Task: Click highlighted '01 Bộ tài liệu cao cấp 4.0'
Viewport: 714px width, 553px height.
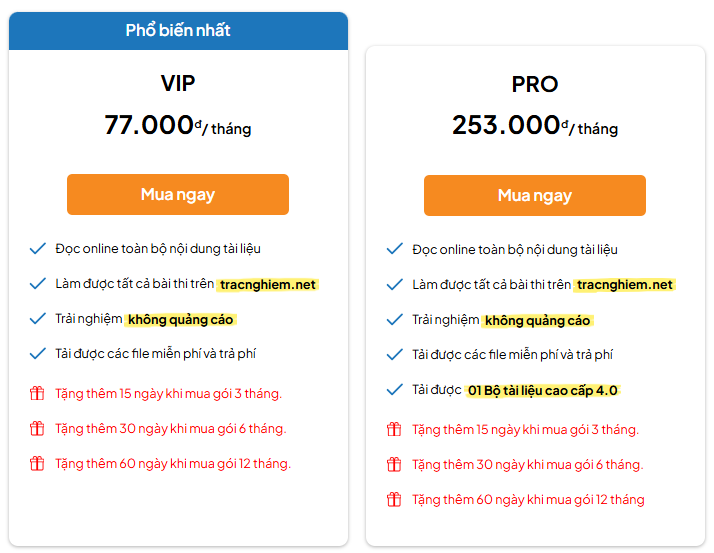Action: click(x=543, y=390)
